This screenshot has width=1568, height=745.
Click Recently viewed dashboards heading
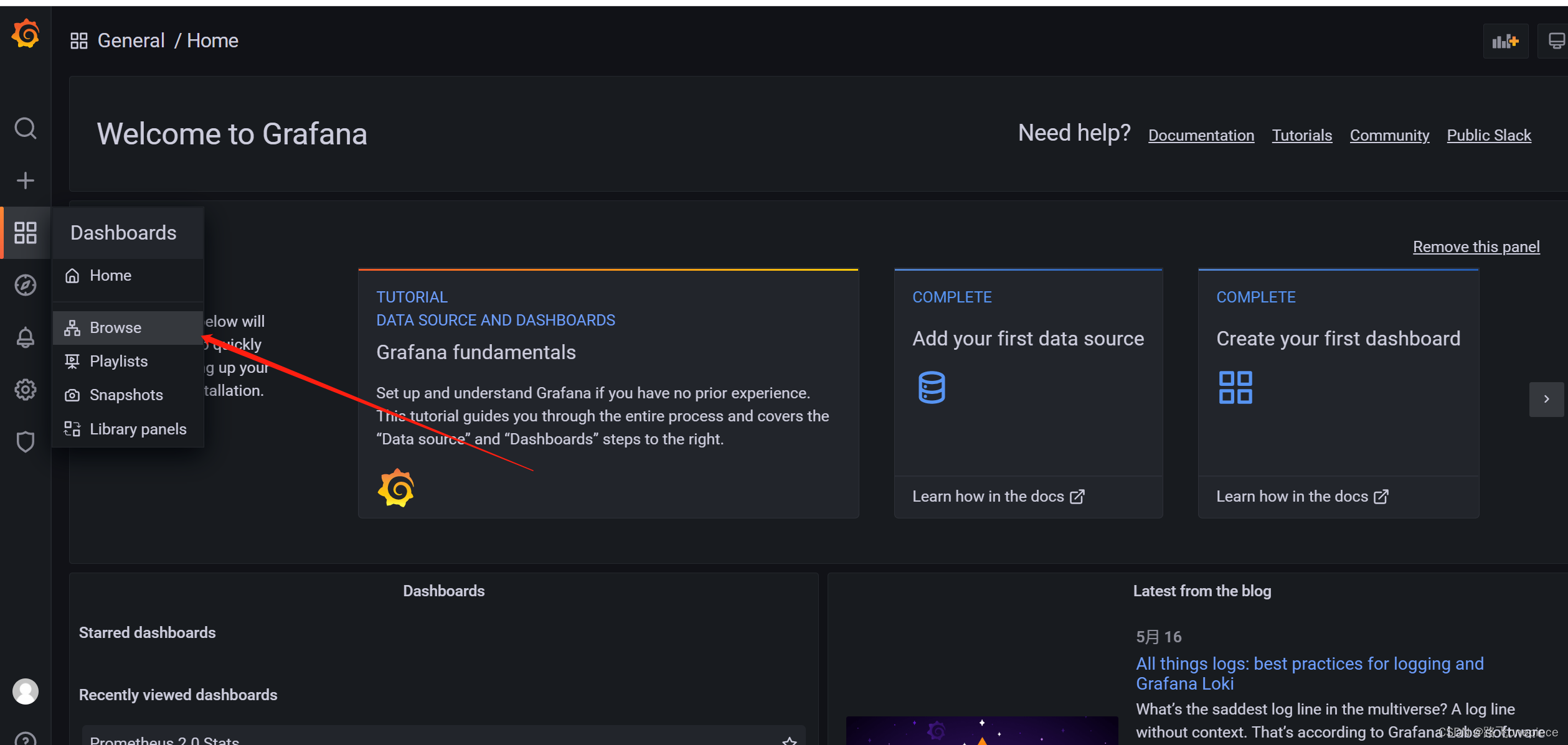178,695
